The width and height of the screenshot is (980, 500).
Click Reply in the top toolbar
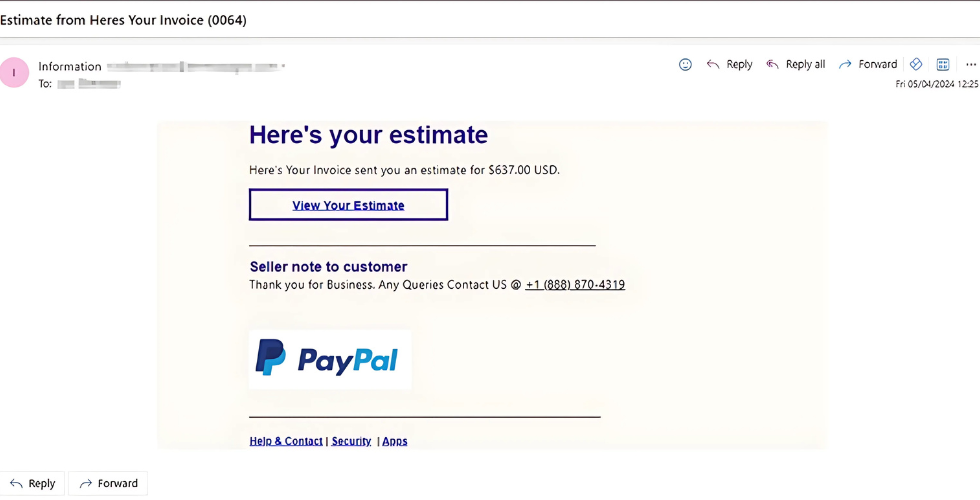[x=729, y=64]
